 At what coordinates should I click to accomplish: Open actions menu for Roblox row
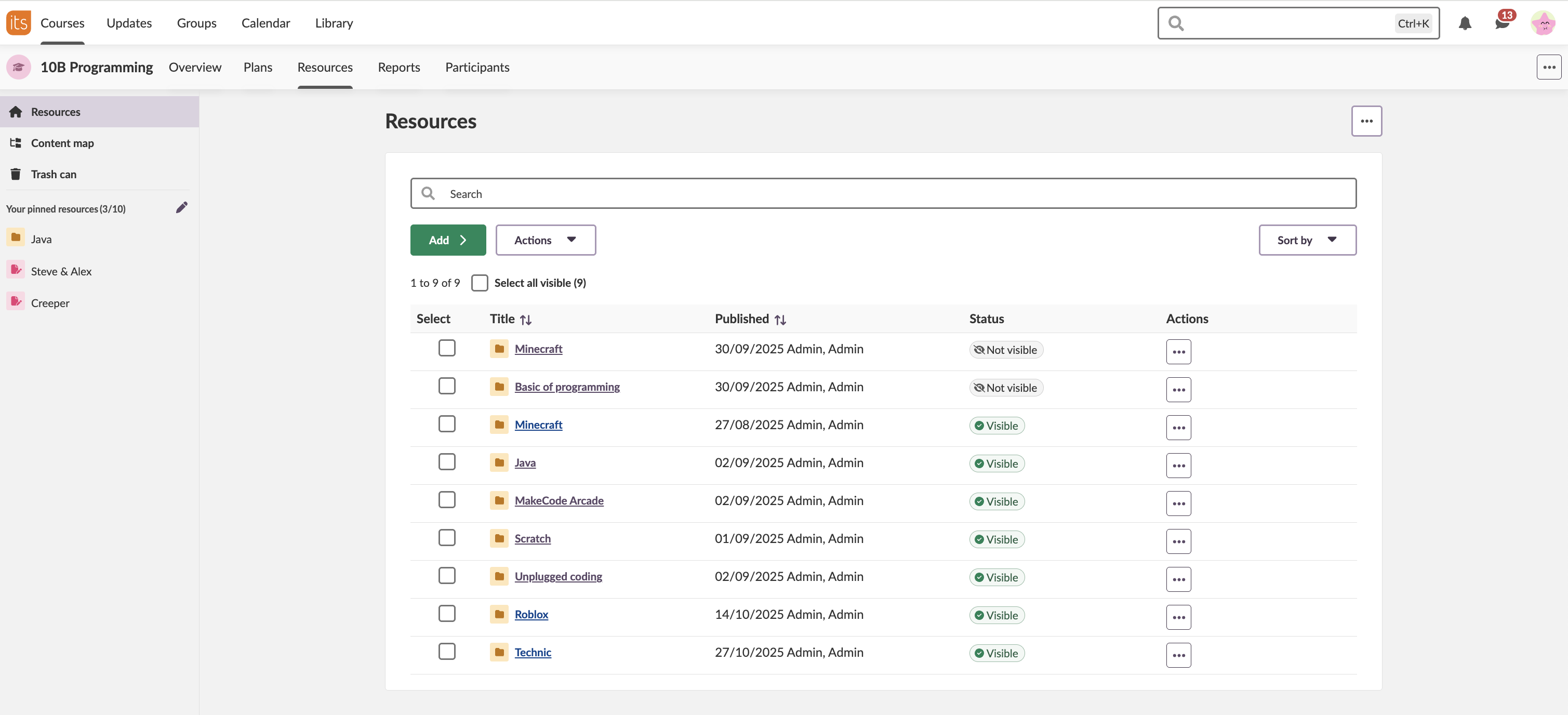[x=1178, y=617]
